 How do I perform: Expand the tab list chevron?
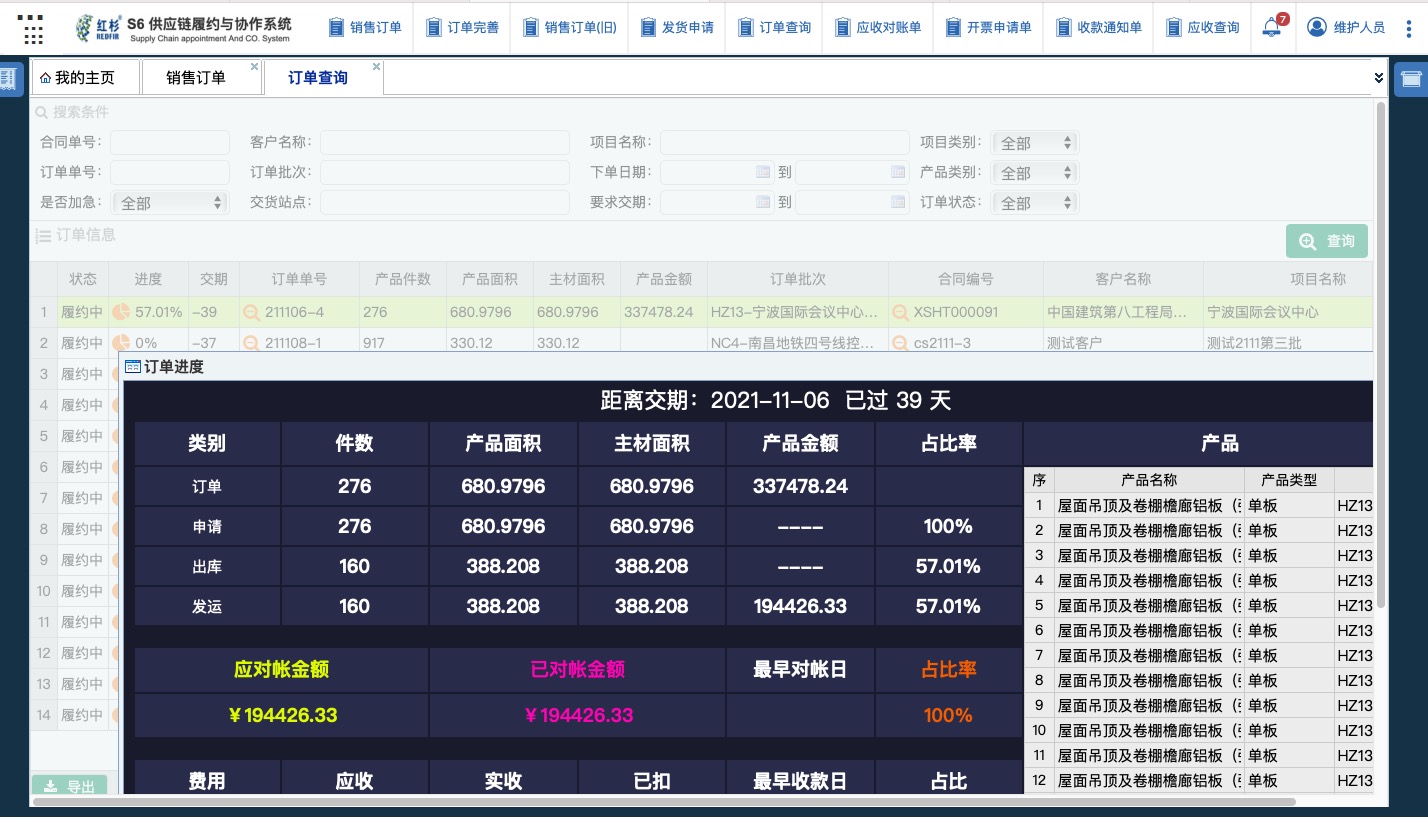tap(1378, 78)
